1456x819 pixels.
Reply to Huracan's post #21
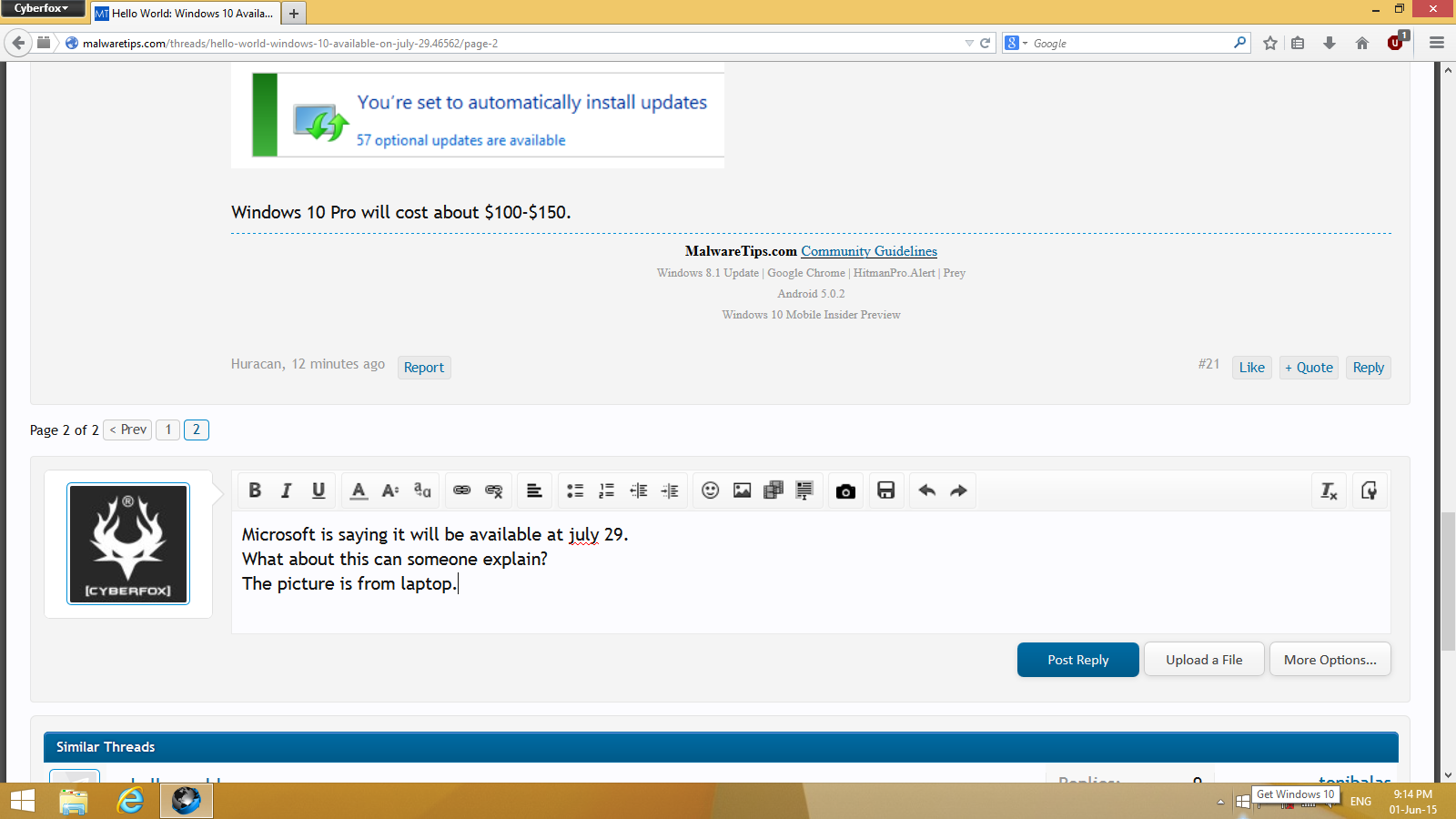[x=1369, y=368]
